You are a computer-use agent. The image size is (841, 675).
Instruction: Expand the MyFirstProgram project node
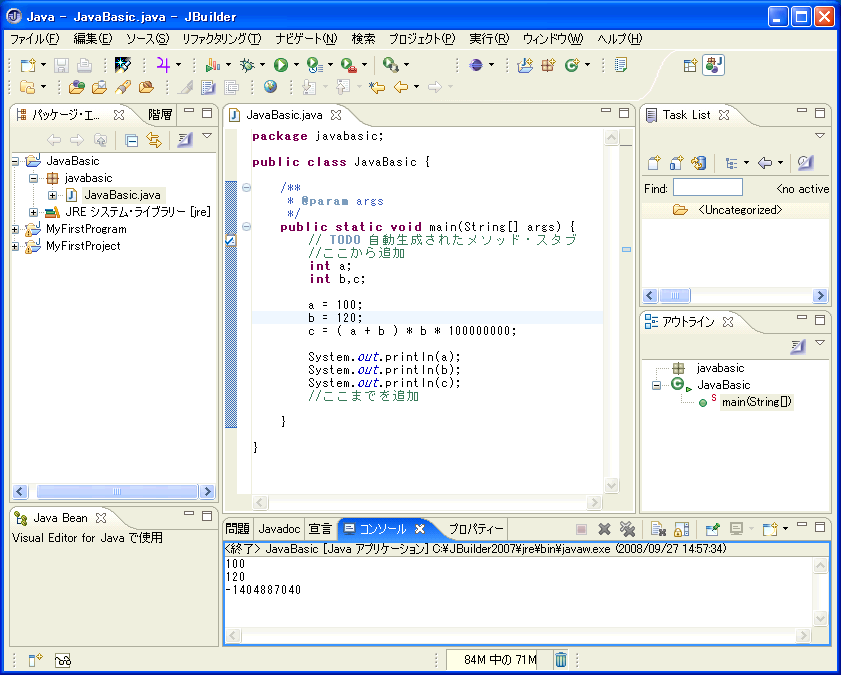(16, 229)
